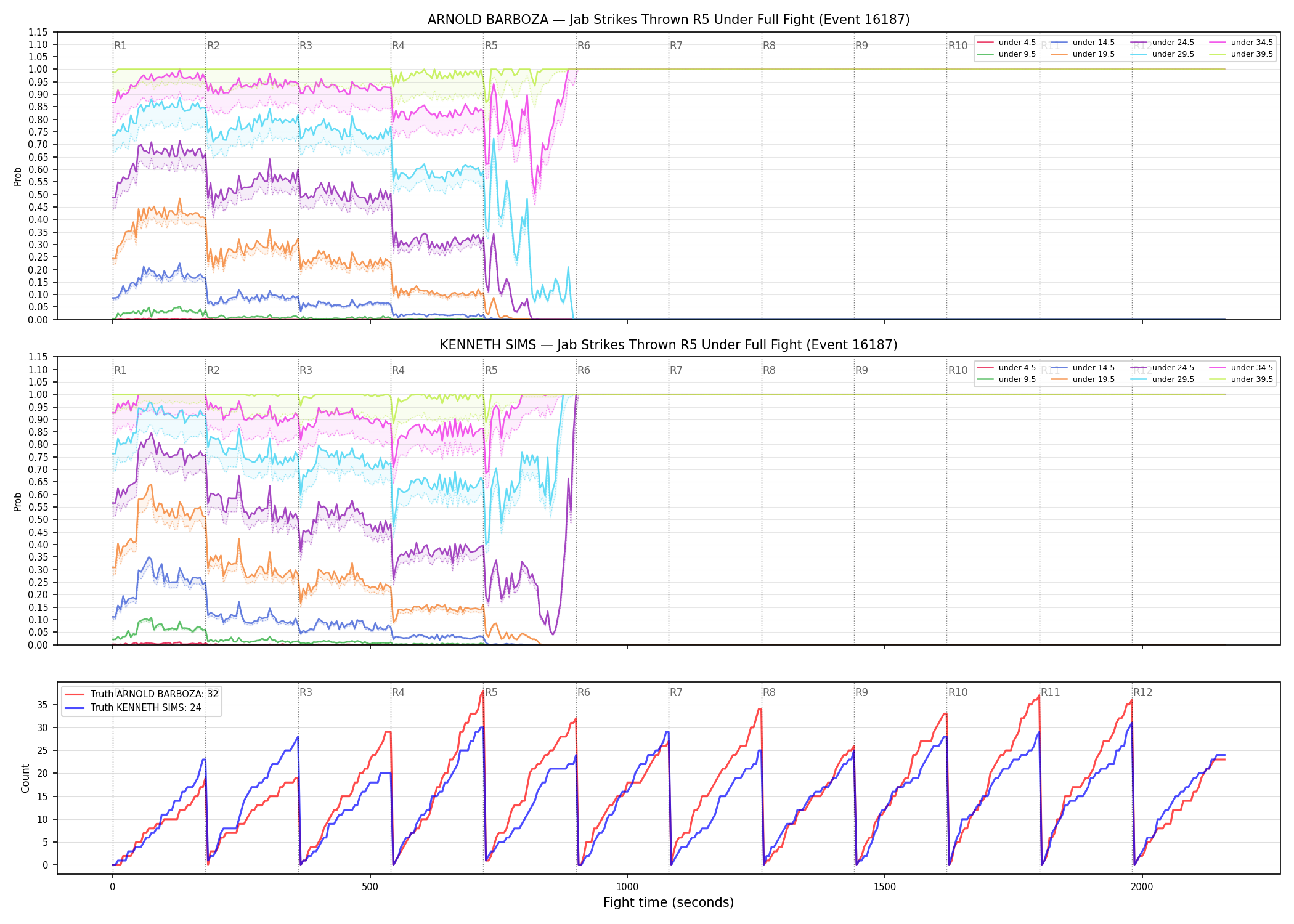Click R11 round label in Count chart
This screenshot has width=1294, height=924.
(x=1051, y=692)
